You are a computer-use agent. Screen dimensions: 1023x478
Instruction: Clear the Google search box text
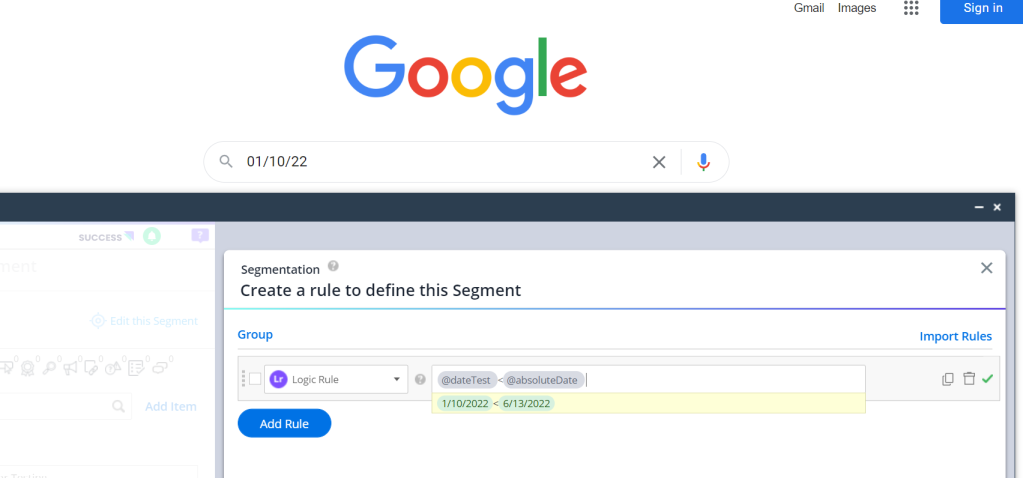[x=659, y=162]
